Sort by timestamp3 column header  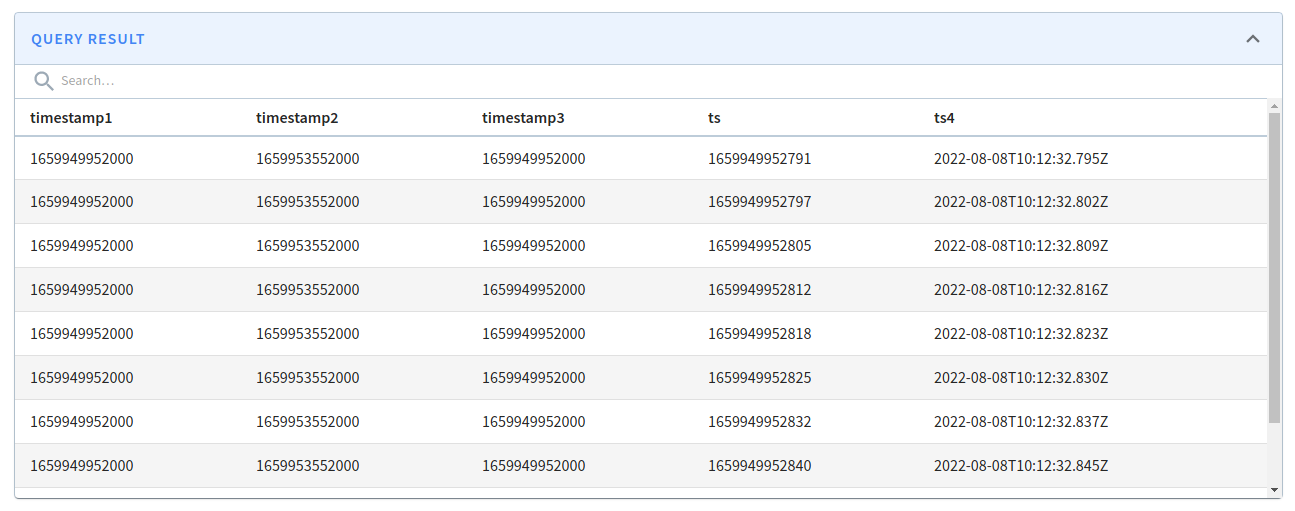click(x=523, y=118)
